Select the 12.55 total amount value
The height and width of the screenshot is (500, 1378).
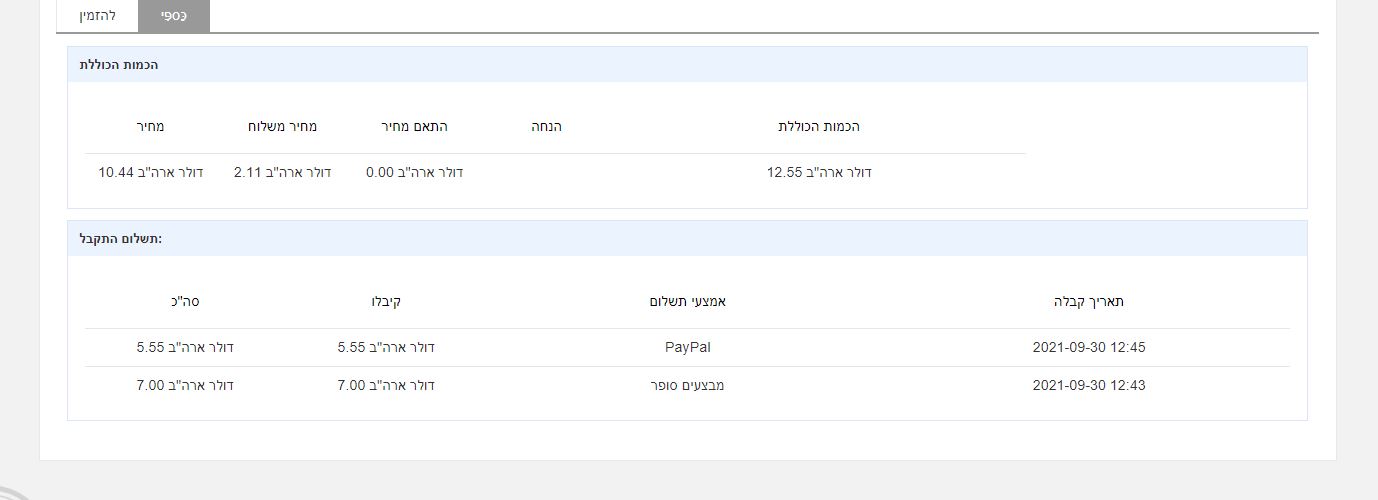tap(819, 173)
